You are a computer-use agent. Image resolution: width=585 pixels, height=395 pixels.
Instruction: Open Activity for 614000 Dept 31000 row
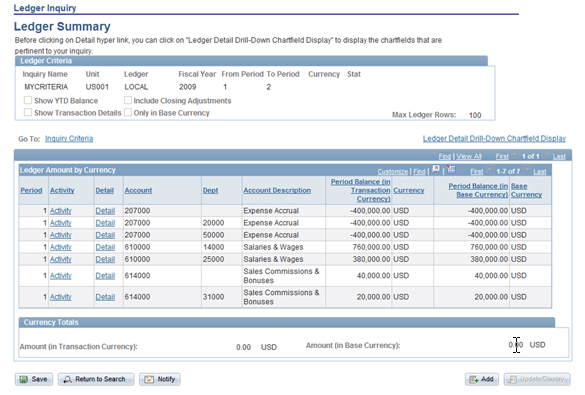pyautogui.click(x=60, y=297)
